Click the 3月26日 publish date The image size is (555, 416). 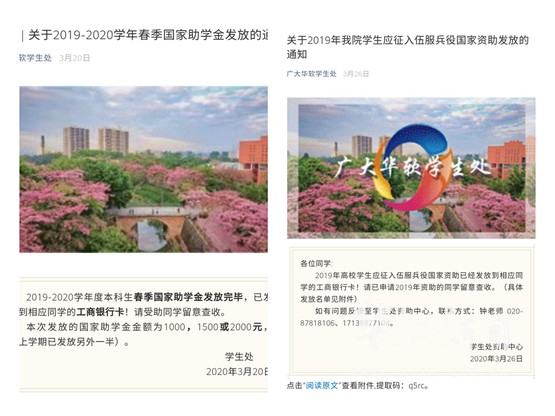pos(356,74)
